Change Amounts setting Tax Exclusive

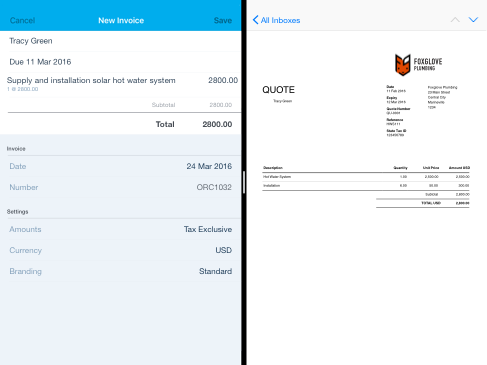(121, 229)
